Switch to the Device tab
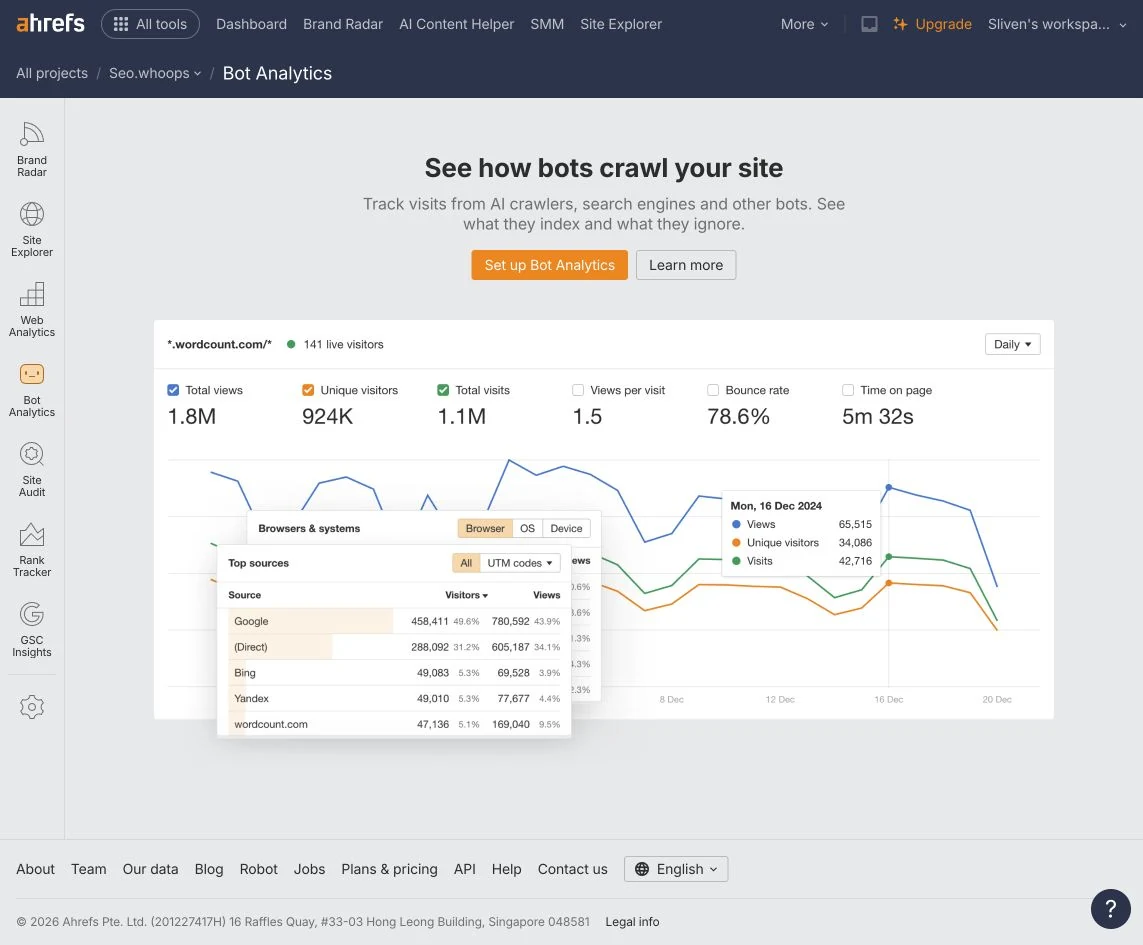This screenshot has width=1143, height=945. [566, 529]
